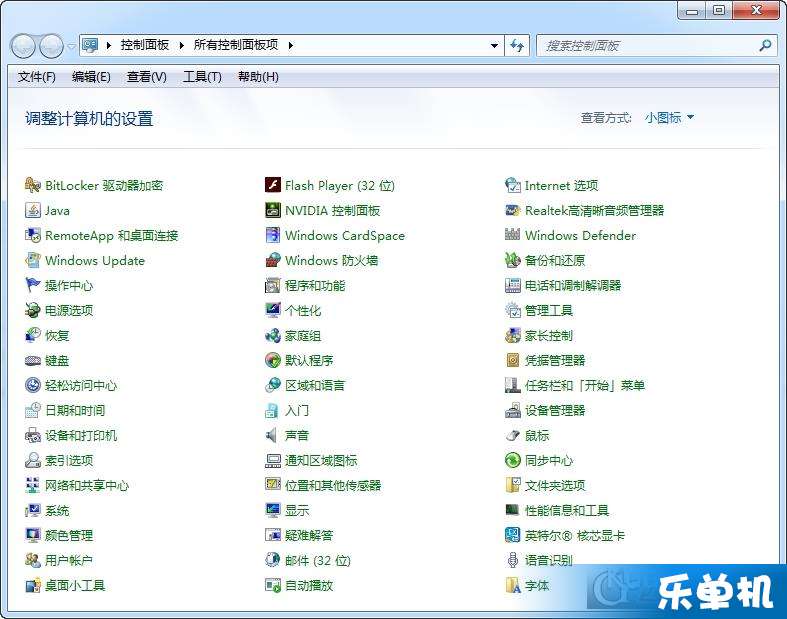Expand the root arrow before 控制面板 breadcrumb
787x619 pixels.
pos(108,45)
